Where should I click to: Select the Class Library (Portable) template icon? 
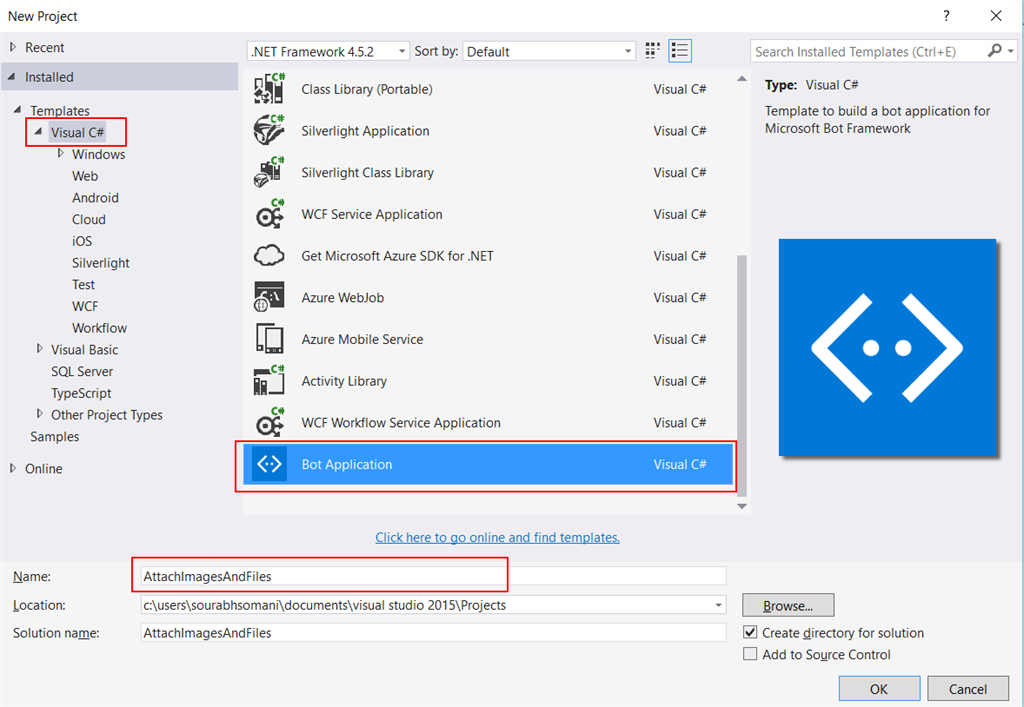click(x=269, y=89)
